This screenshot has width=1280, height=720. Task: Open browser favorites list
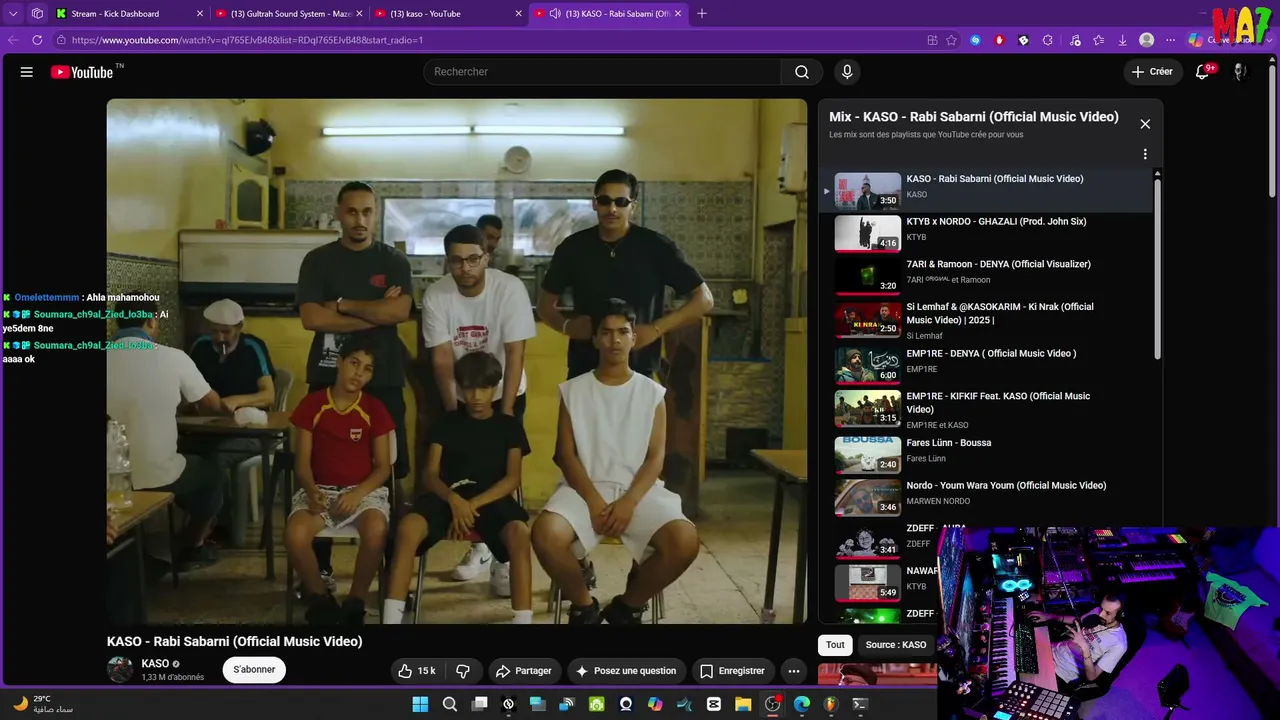tap(1099, 40)
